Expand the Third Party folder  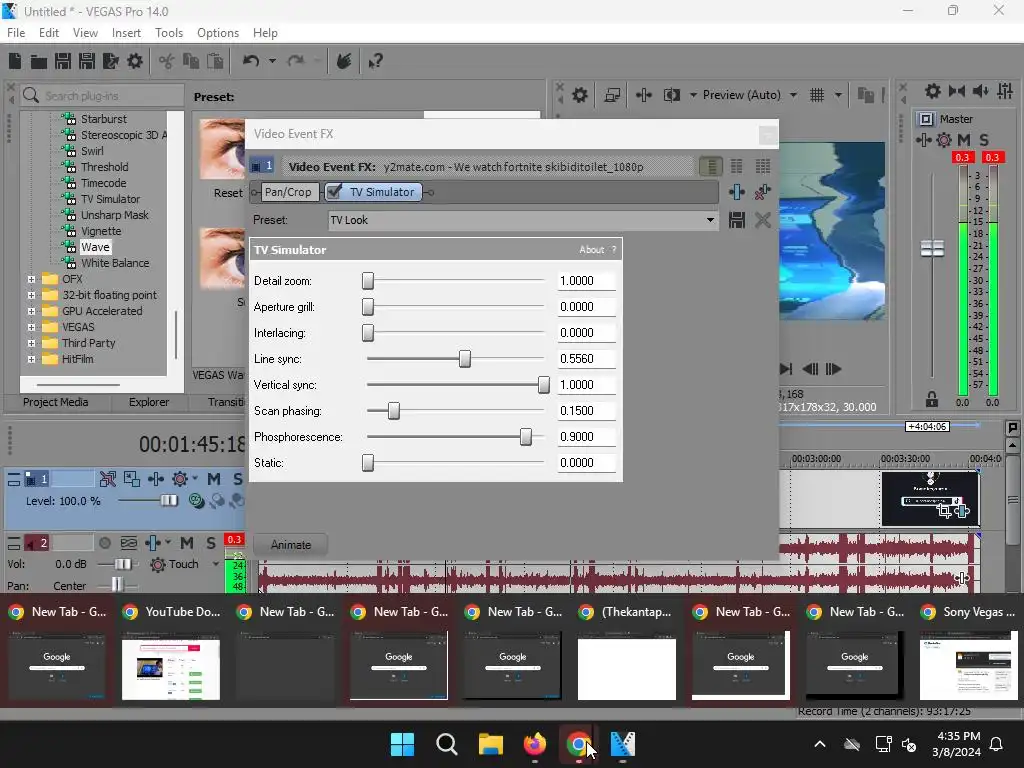[x=31, y=343]
